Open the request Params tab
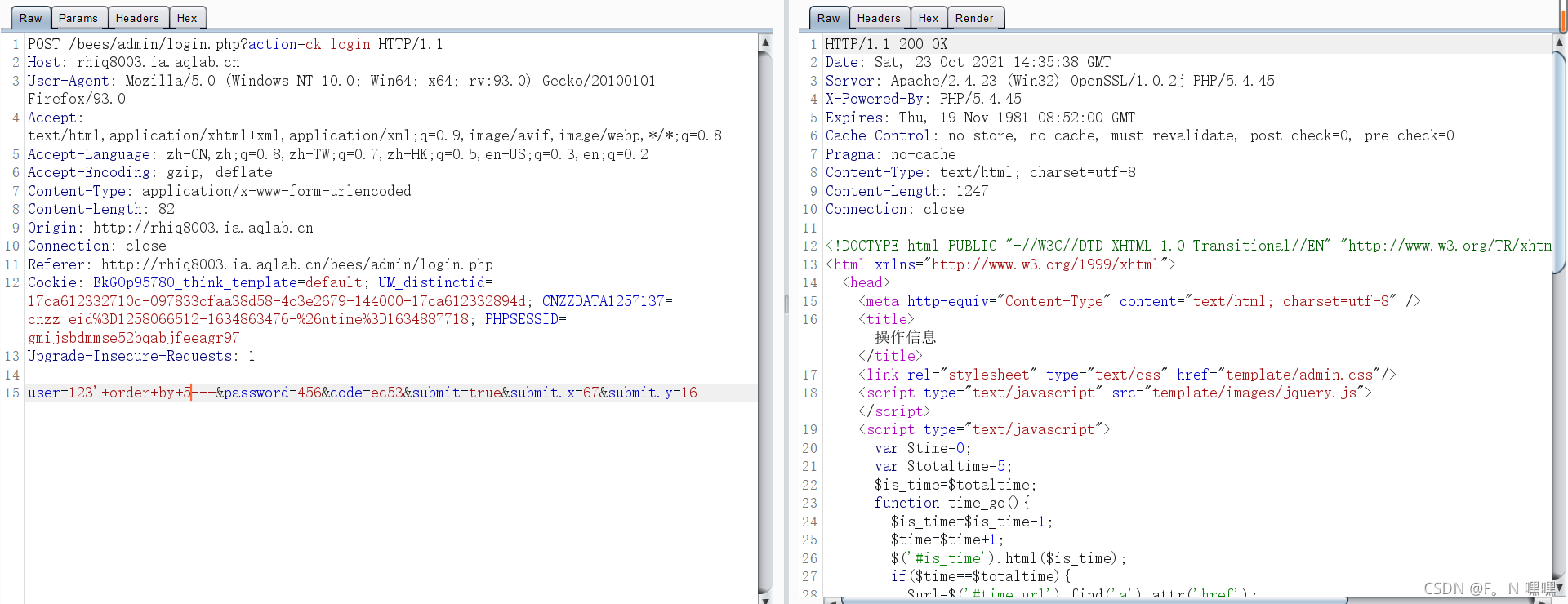 click(78, 18)
